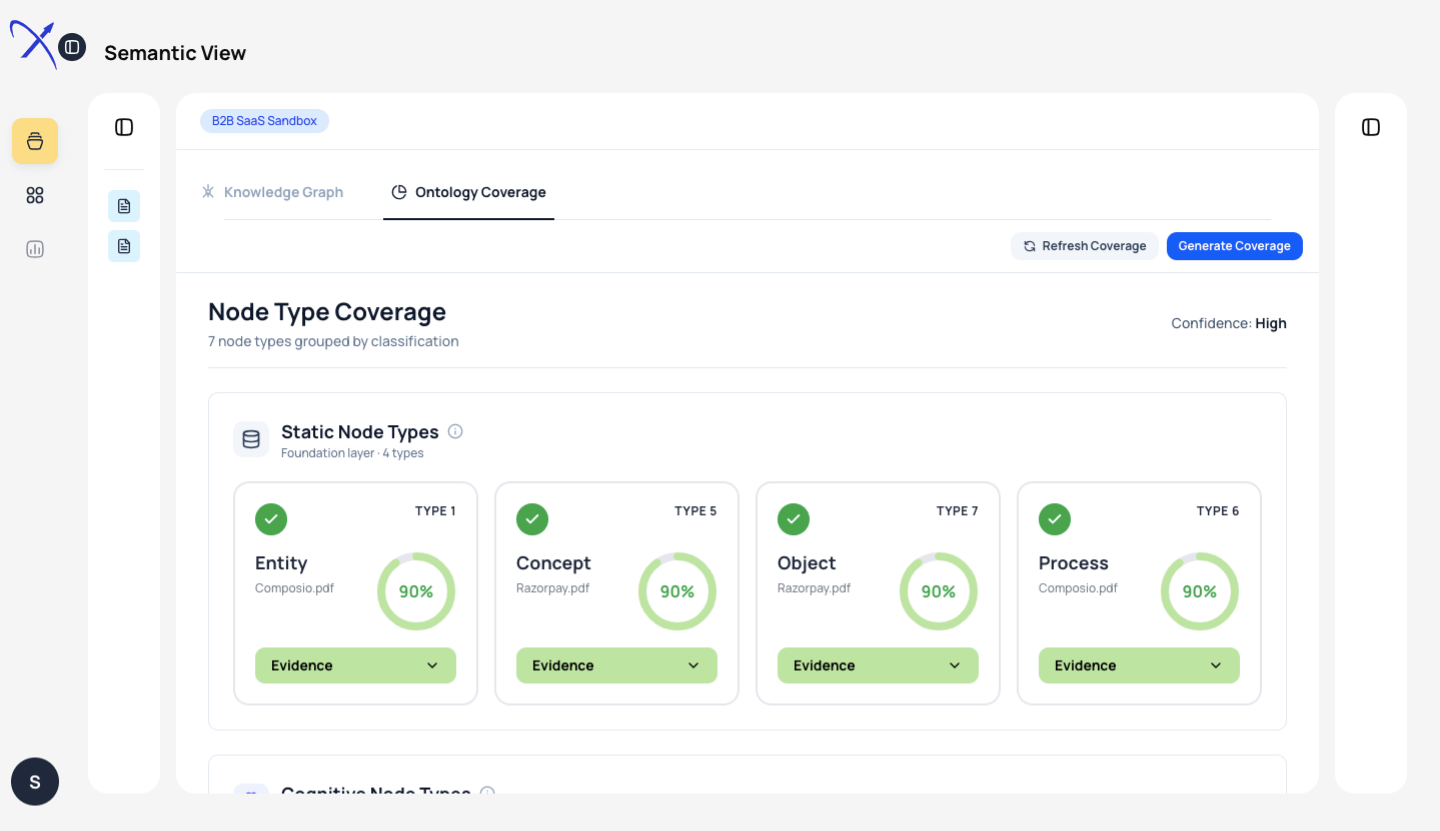This screenshot has width=1440, height=831.
Task: Select the Ontology Coverage tab
Action: click(x=468, y=192)
